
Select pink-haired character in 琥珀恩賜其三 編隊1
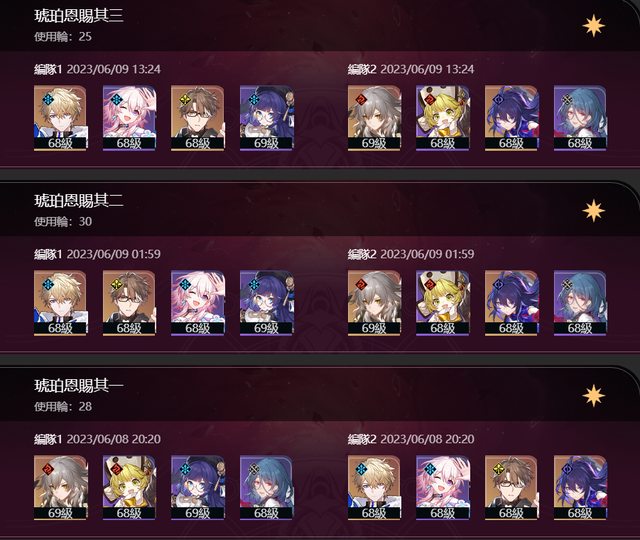[x=129, y=118]
